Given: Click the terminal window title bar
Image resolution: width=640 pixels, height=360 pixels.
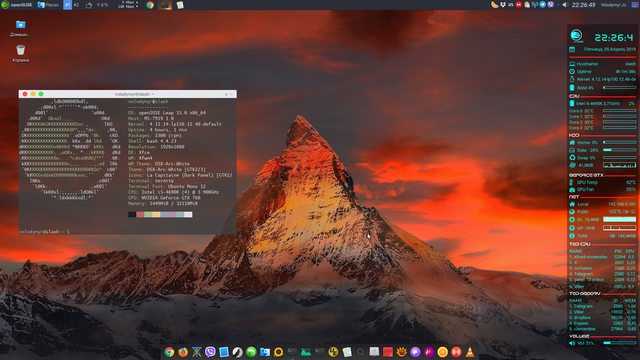Looking at the screenshot, I should [127, 94].
